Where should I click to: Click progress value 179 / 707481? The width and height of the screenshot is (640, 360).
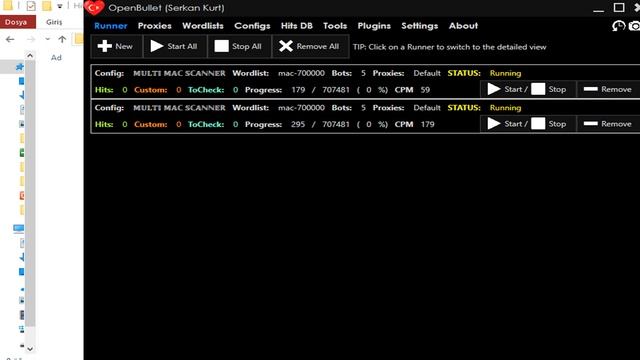click(320, 90)
